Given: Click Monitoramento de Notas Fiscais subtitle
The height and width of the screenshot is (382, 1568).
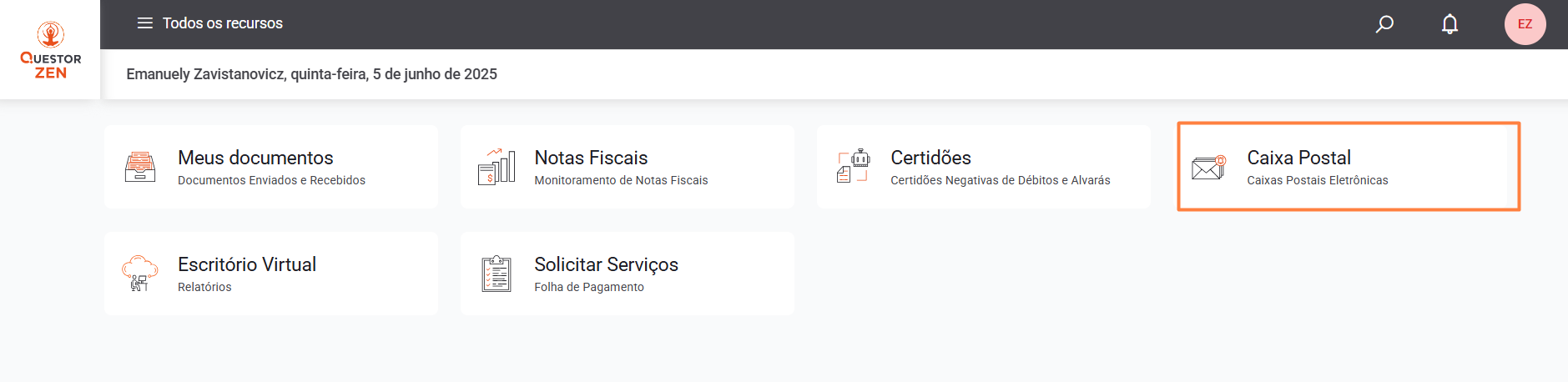Looking at the screenshot, I should (x=621, y=180).
